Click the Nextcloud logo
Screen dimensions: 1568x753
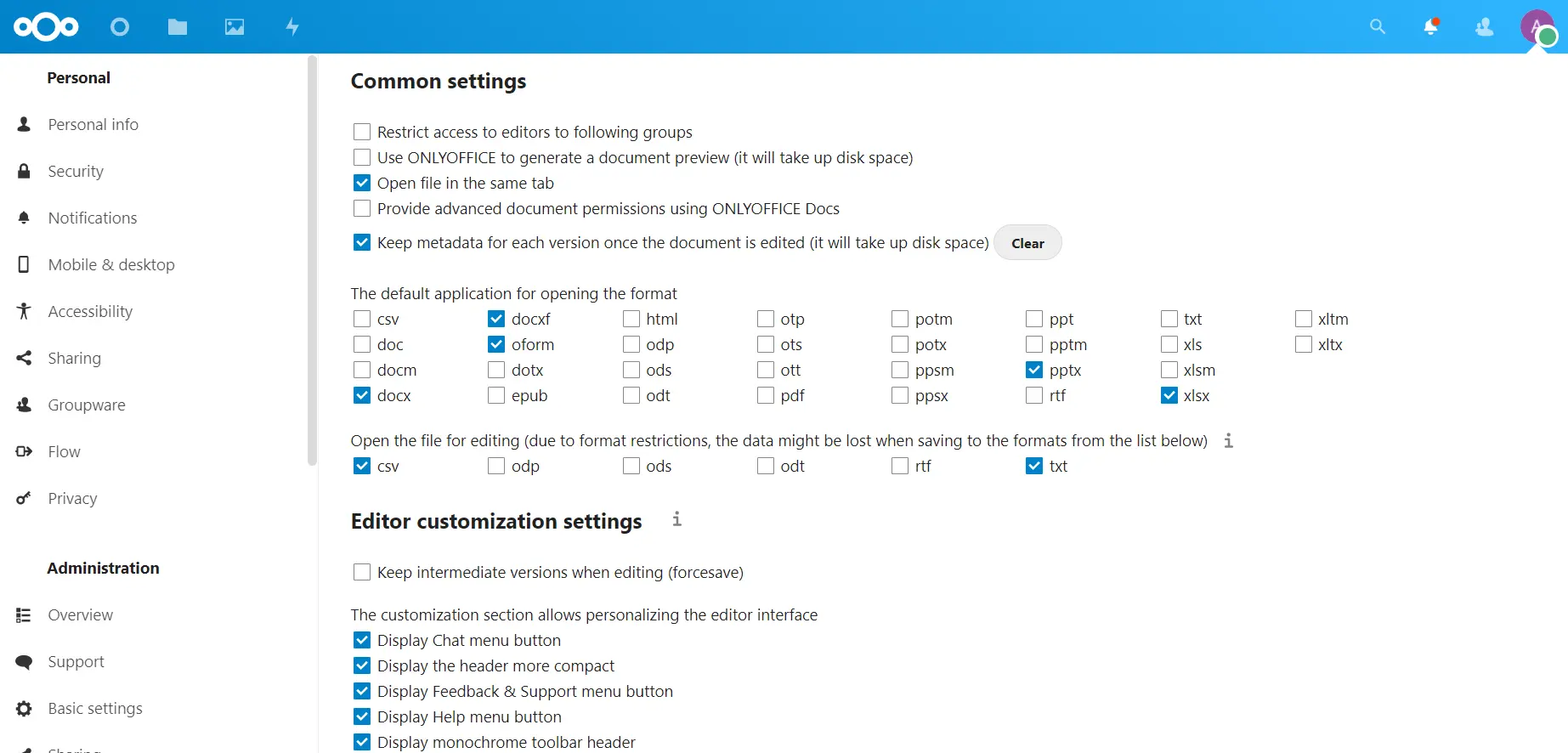pos(46,27)
